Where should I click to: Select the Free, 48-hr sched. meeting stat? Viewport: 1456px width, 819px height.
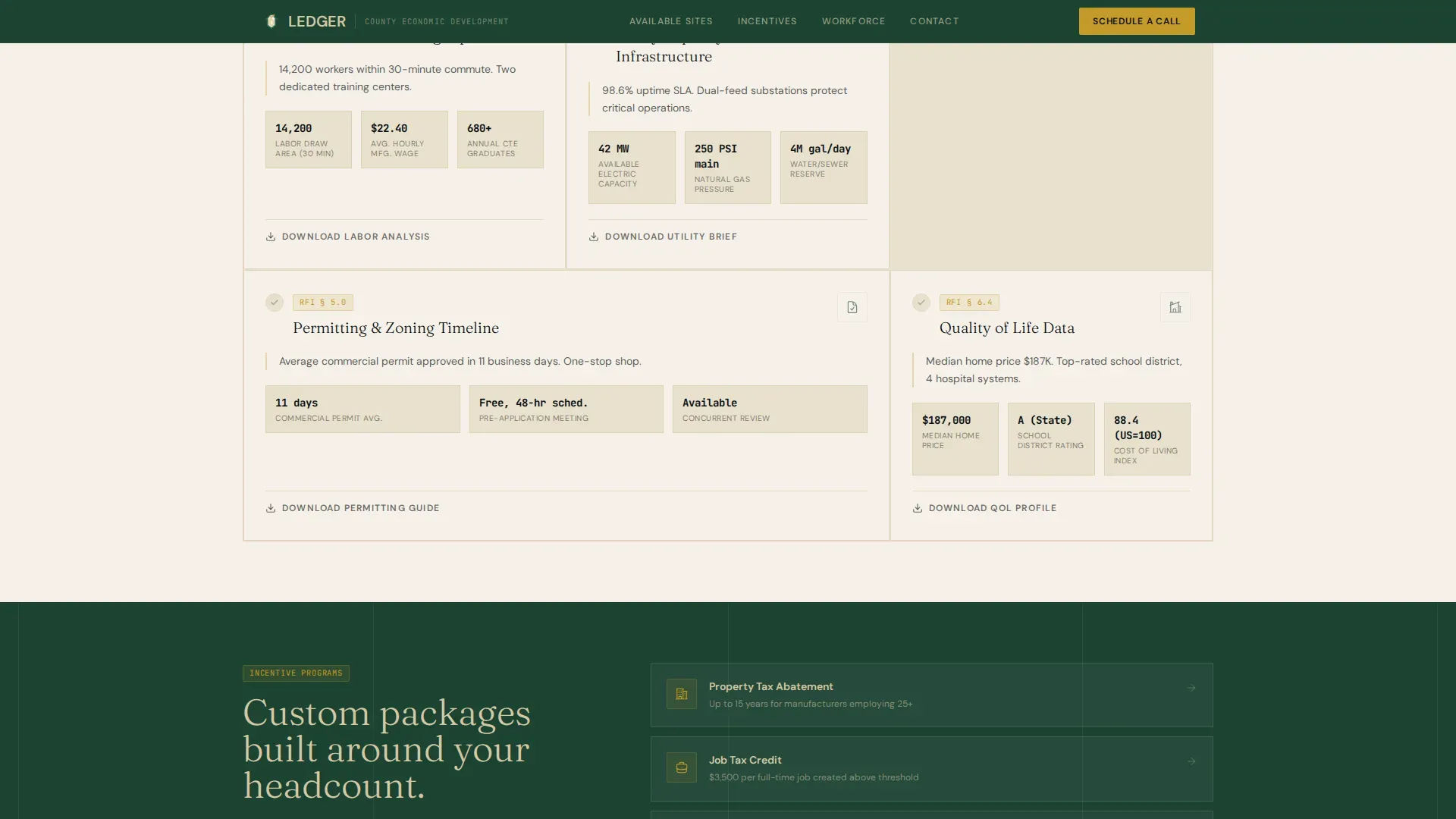(x=566, y=409)
